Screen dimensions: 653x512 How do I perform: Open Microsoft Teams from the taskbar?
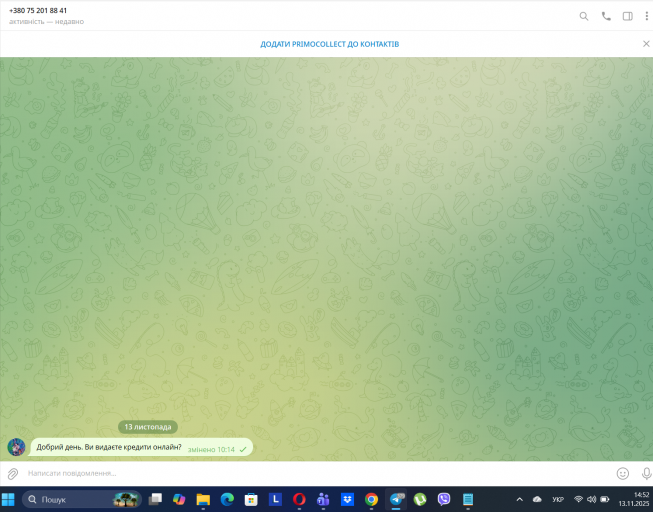coord(323,499)
